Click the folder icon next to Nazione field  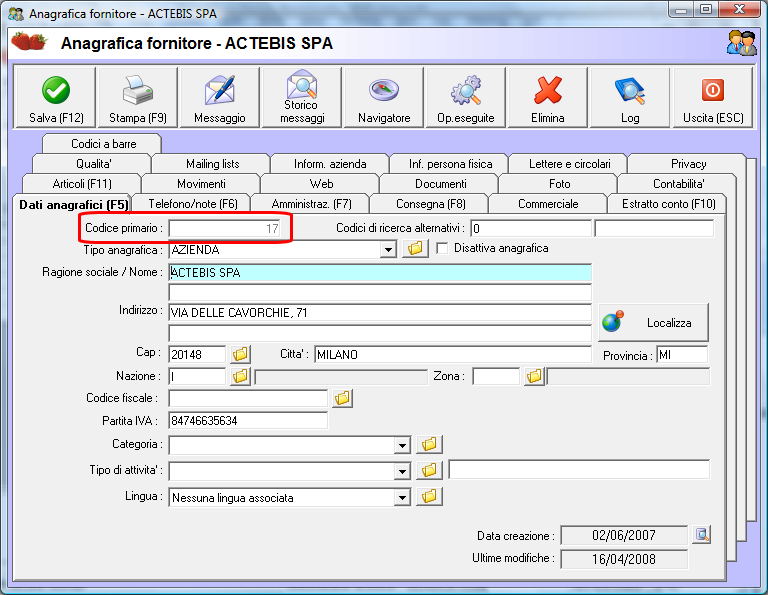click(x=240, y=376)
